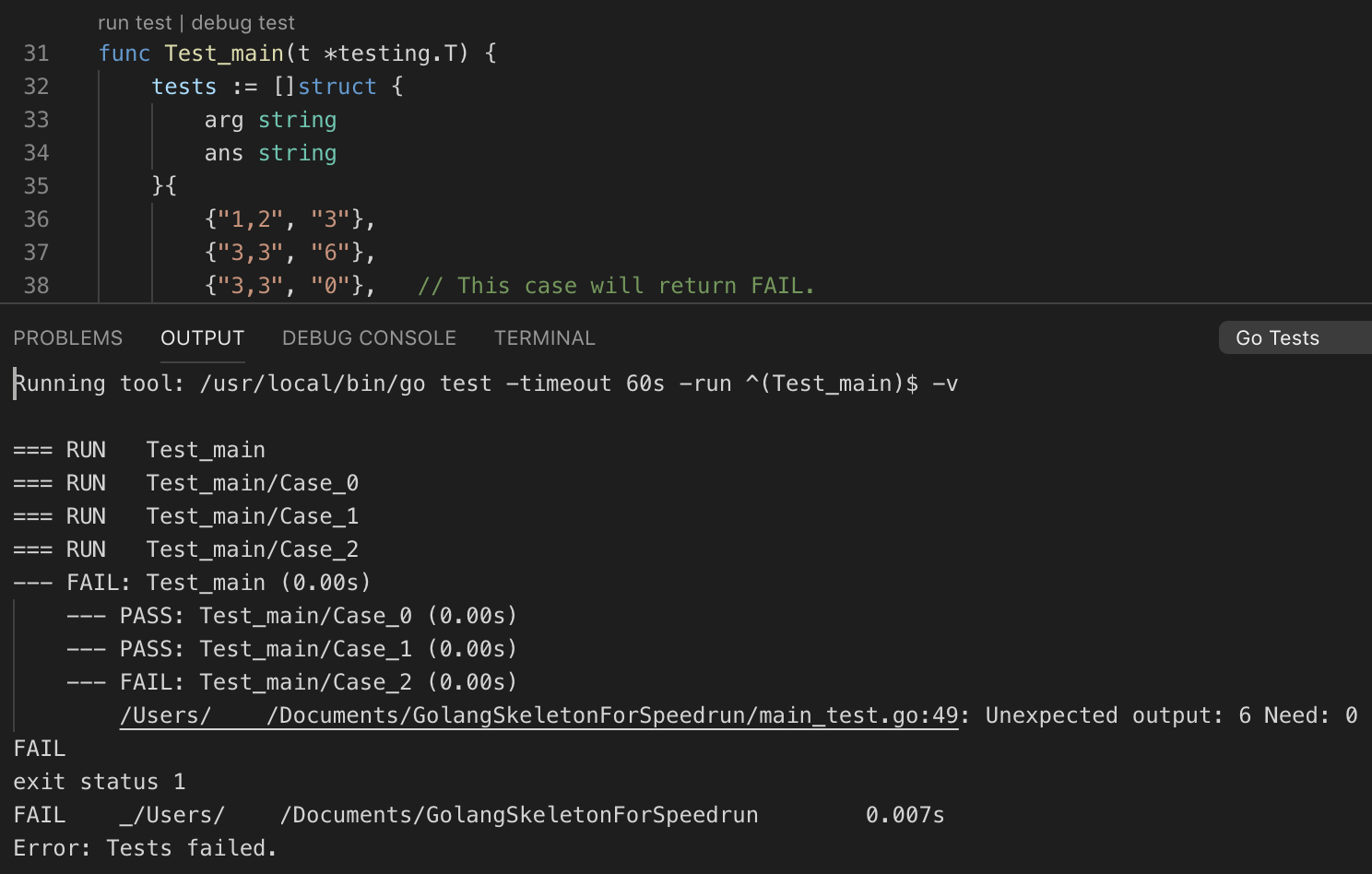Open the DEBUG CONSOLE tab
This screenshot has height=874, width=1372.
369,338
